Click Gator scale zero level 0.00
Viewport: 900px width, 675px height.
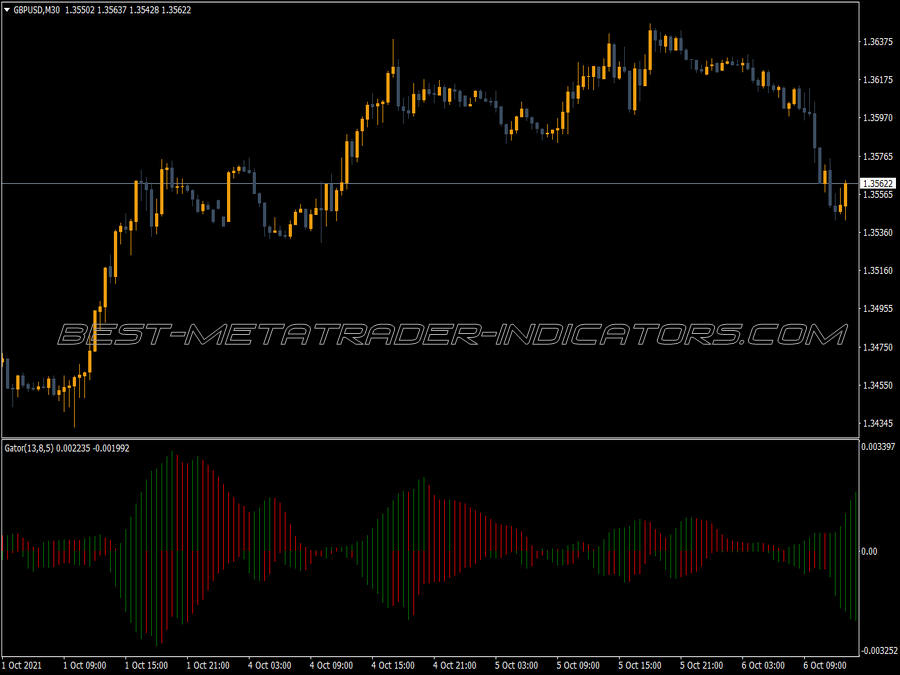(870, 552)
